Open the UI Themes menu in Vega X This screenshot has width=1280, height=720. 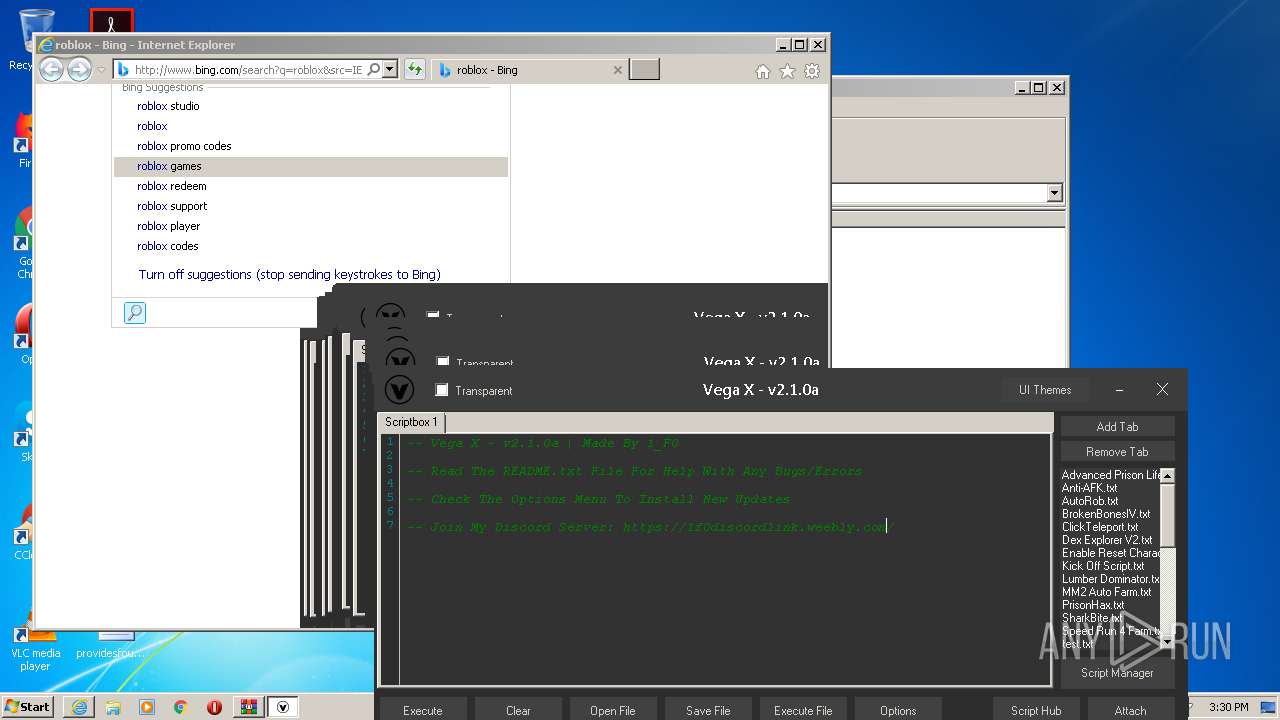pos(1045,390)
